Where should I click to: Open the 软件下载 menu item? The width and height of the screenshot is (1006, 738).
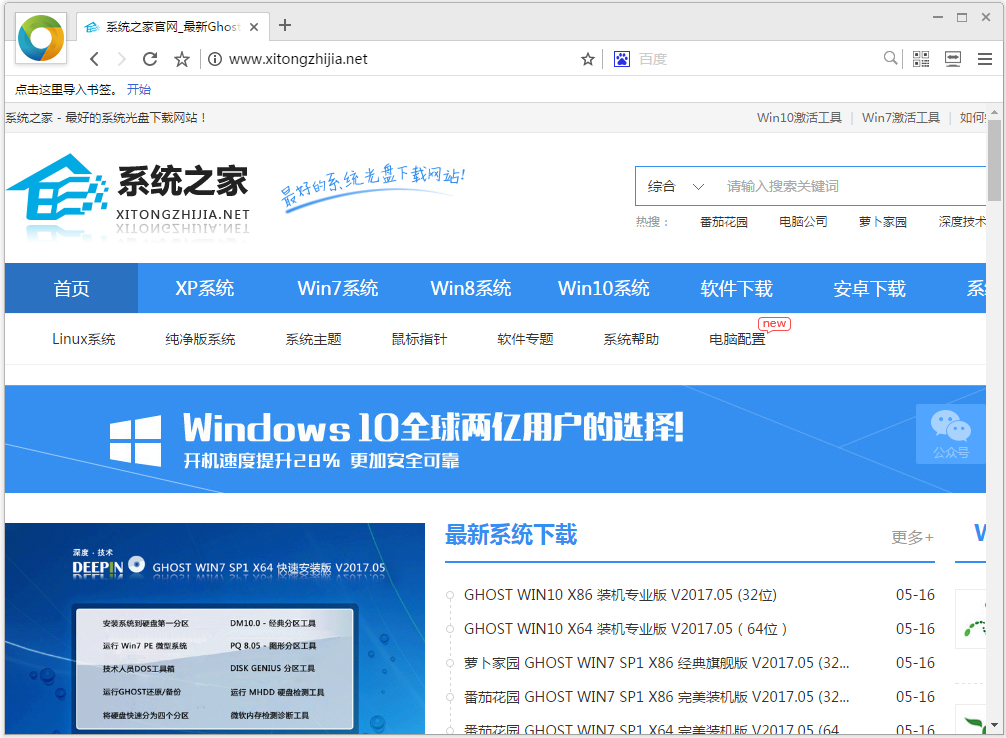tap(737, 288)
